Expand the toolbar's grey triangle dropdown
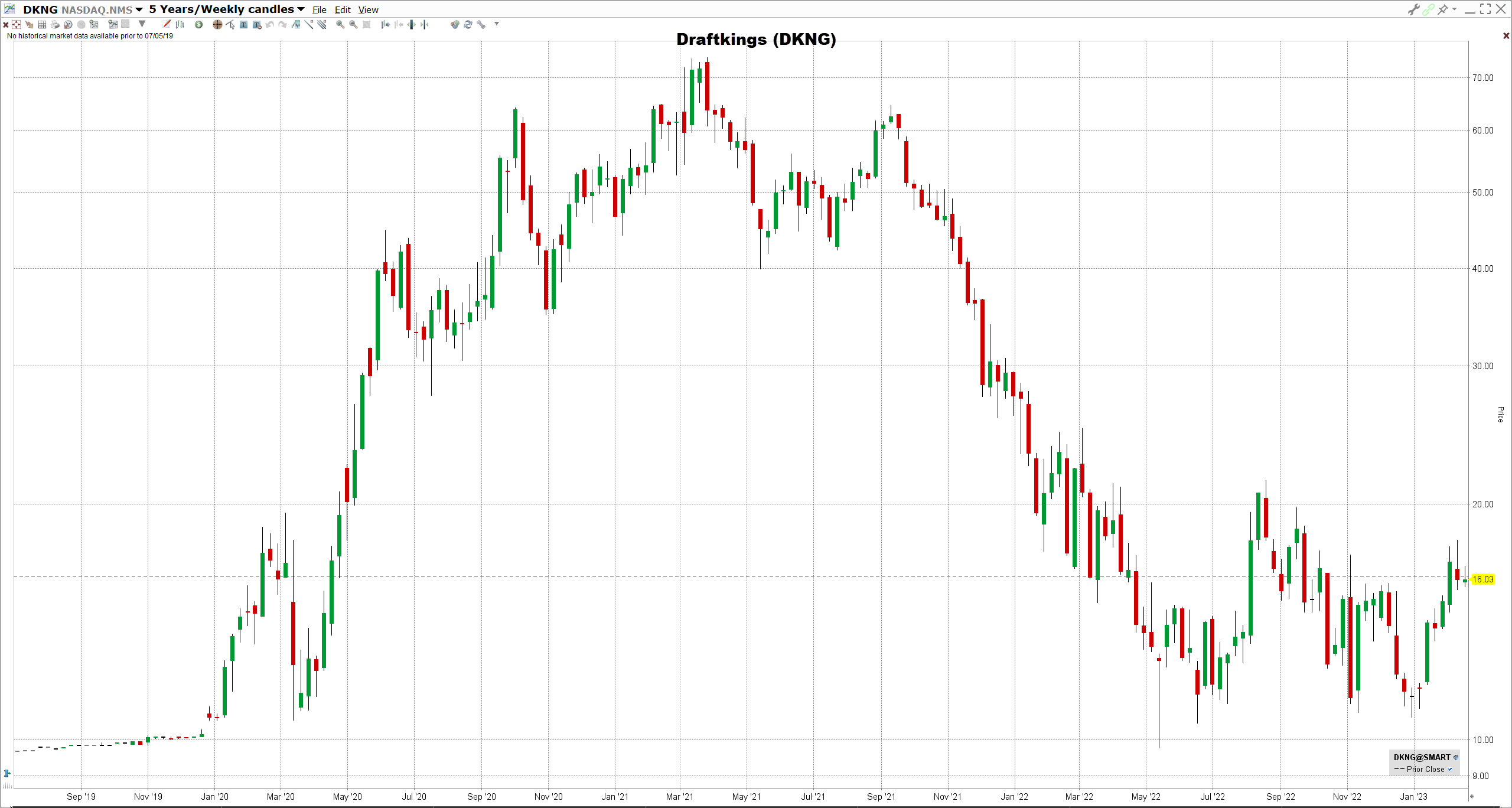 pos(142,24)
